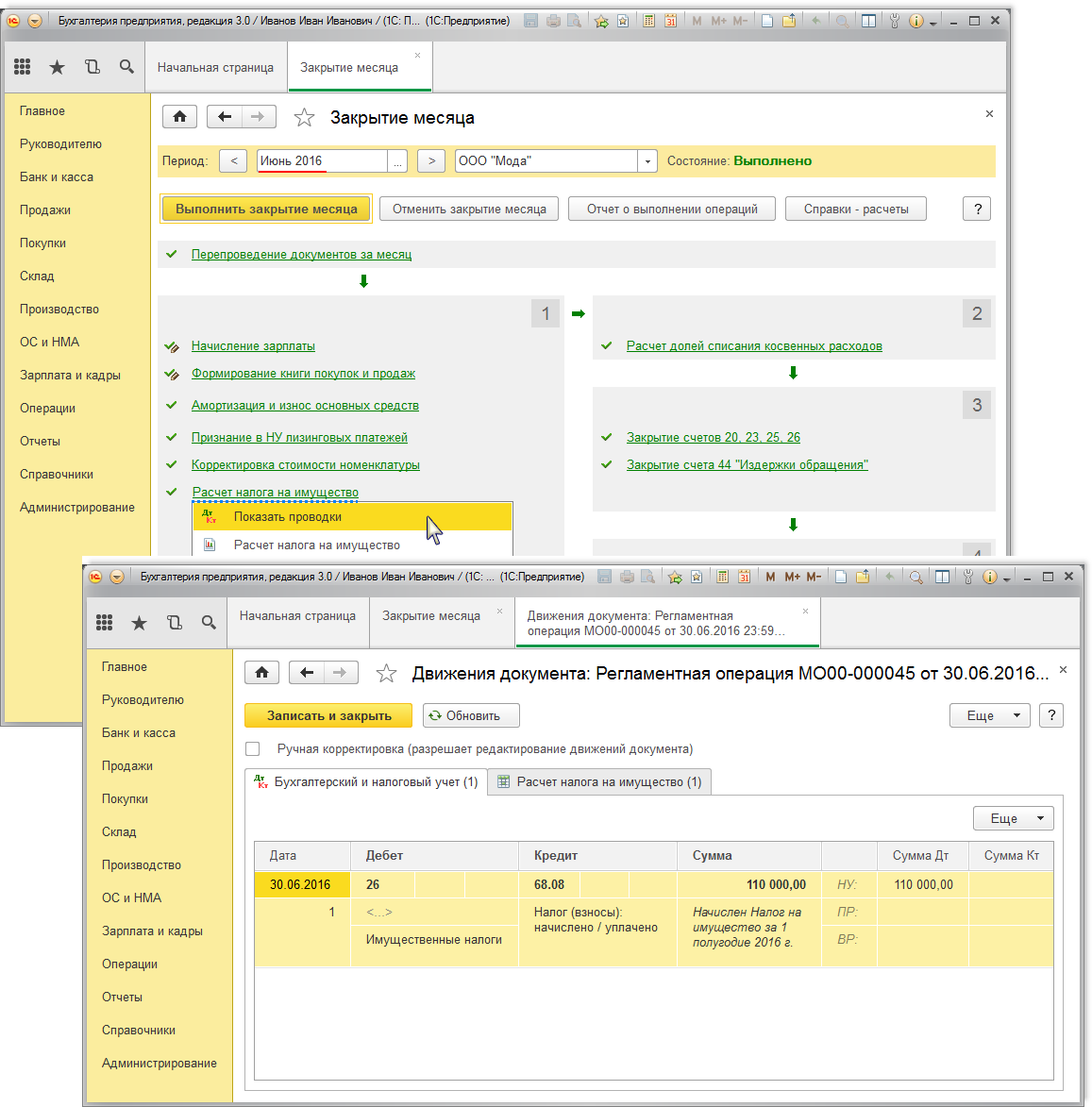Image resolution: width=1092 pixels, height=1107 pixels.
Task: Click Обновить button
Action: coord(472,715)
